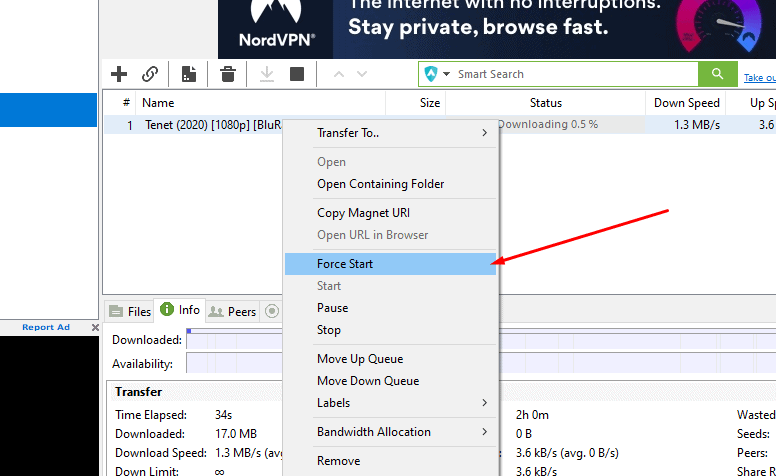Sort torrents by the Name column header
This screenshot has width=776, height=476.
[158, 103]
